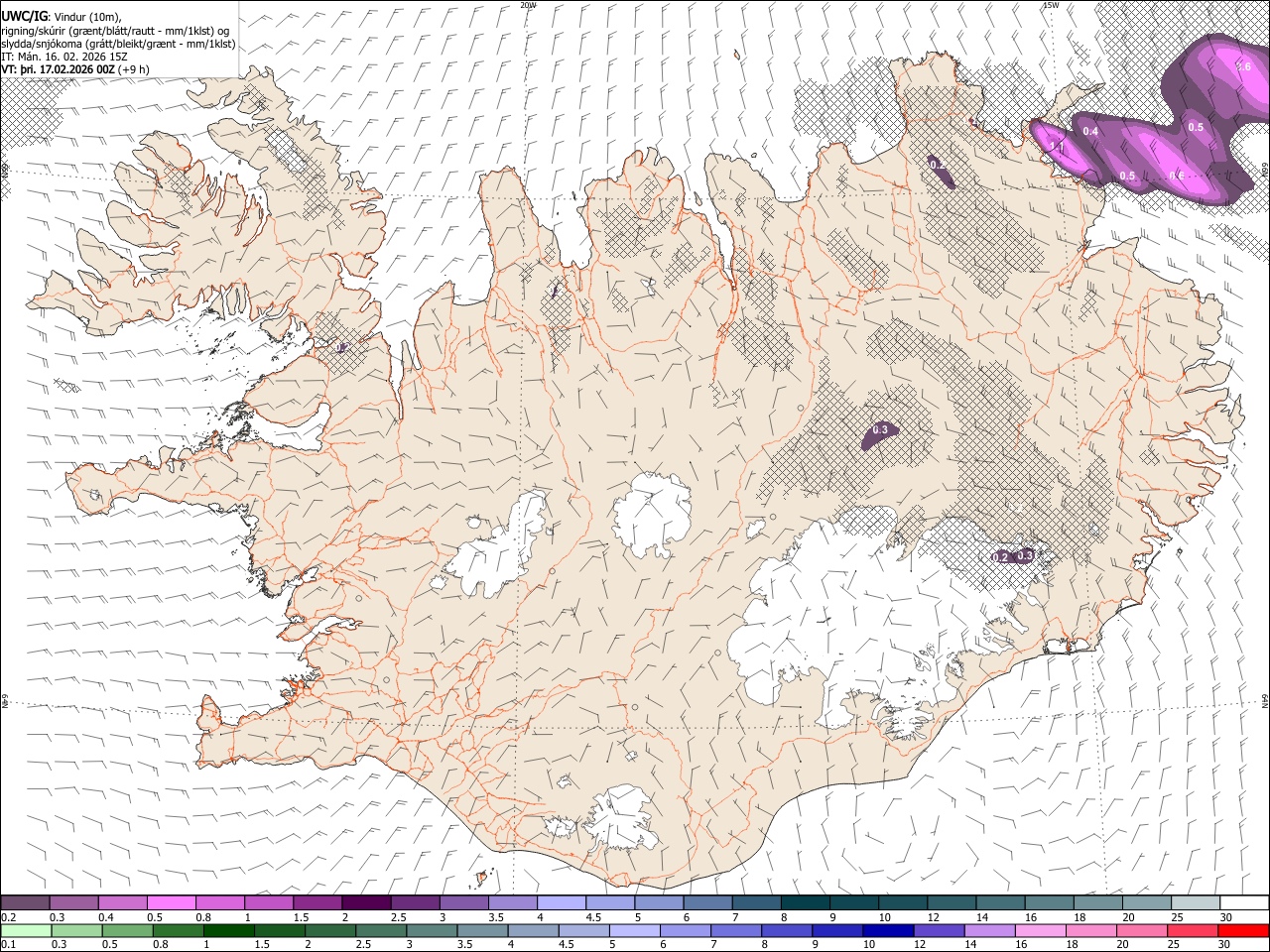Image resolution: width=1270 pixels, height=952 pixels.
Task: Click the '20W' longitude label at the top edge
Action: pyautogui.click(x=528, y=5)
